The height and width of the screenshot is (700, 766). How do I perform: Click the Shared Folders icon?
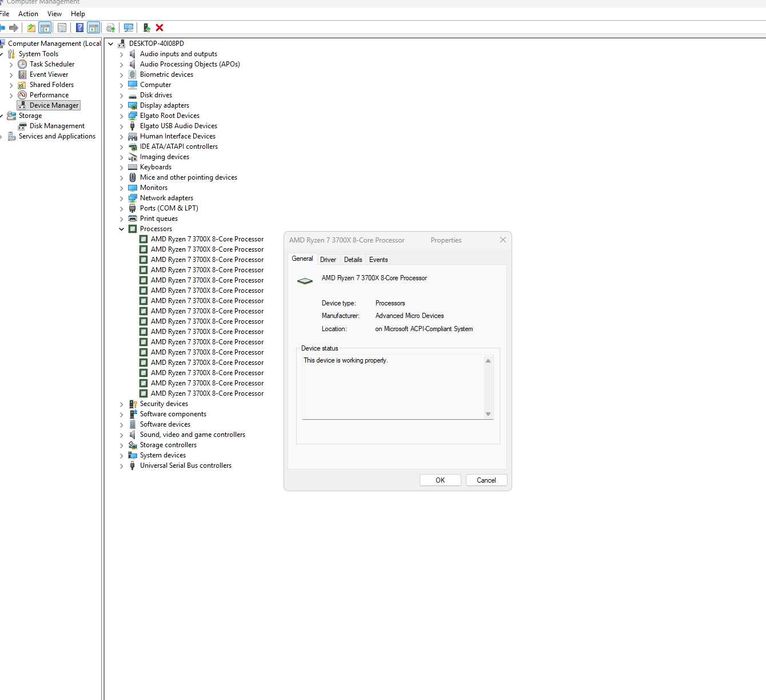pos(22,85)
